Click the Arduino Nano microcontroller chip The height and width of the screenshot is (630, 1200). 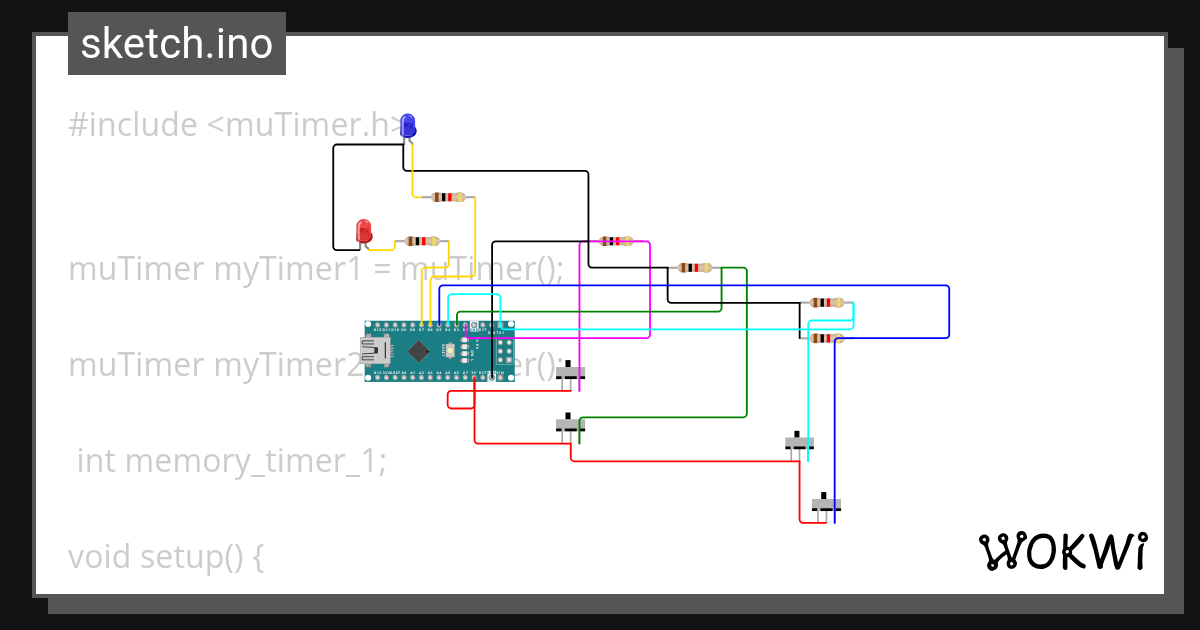tap(419, 351)
